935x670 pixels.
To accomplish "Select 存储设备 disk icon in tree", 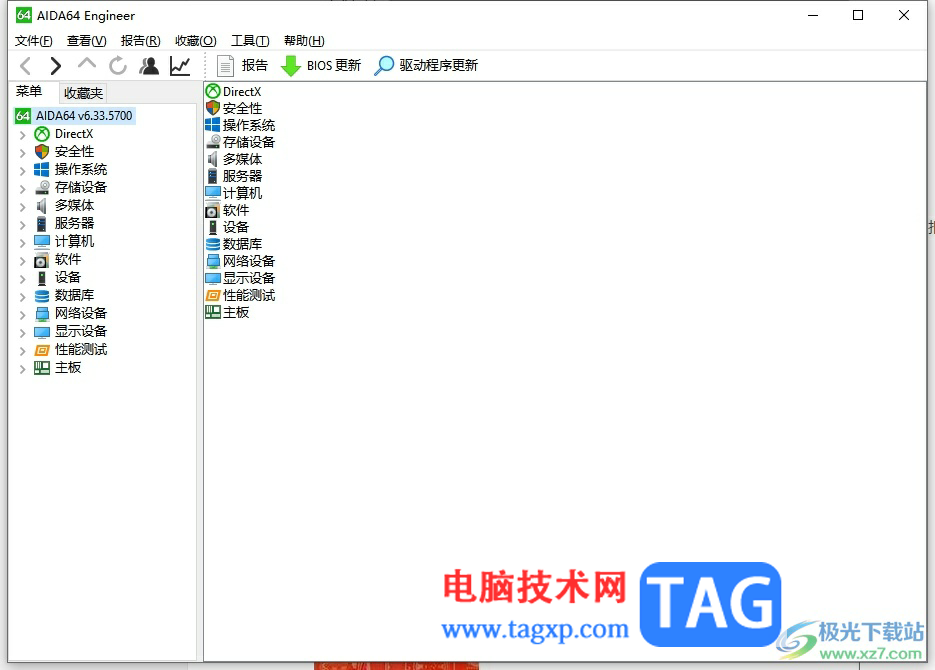I will (42, 188).
